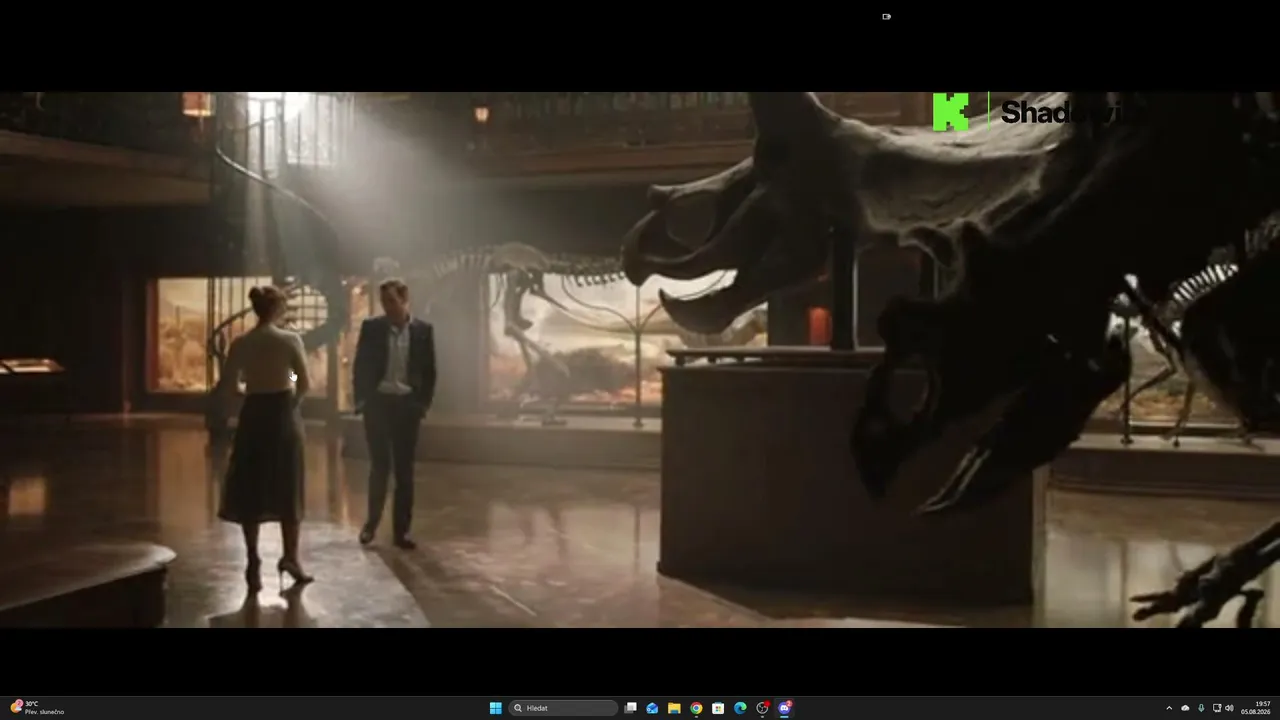
Task: Open Task View from the taskbar
Action: click(x=630, y=708)
